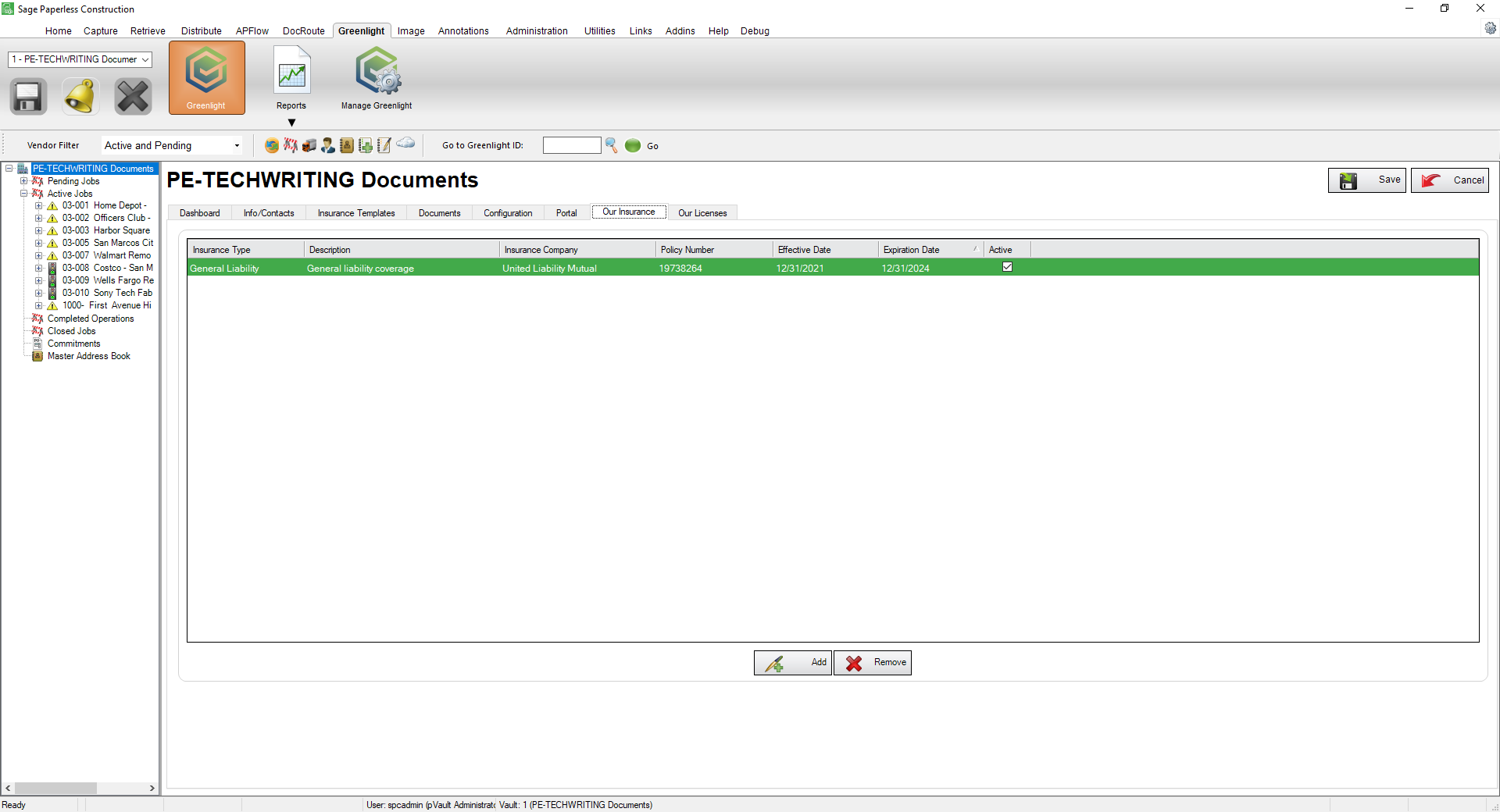The image size is (1500, 812).
Task: Click the Cancel button at top right
Action: tap(1450, 180)
